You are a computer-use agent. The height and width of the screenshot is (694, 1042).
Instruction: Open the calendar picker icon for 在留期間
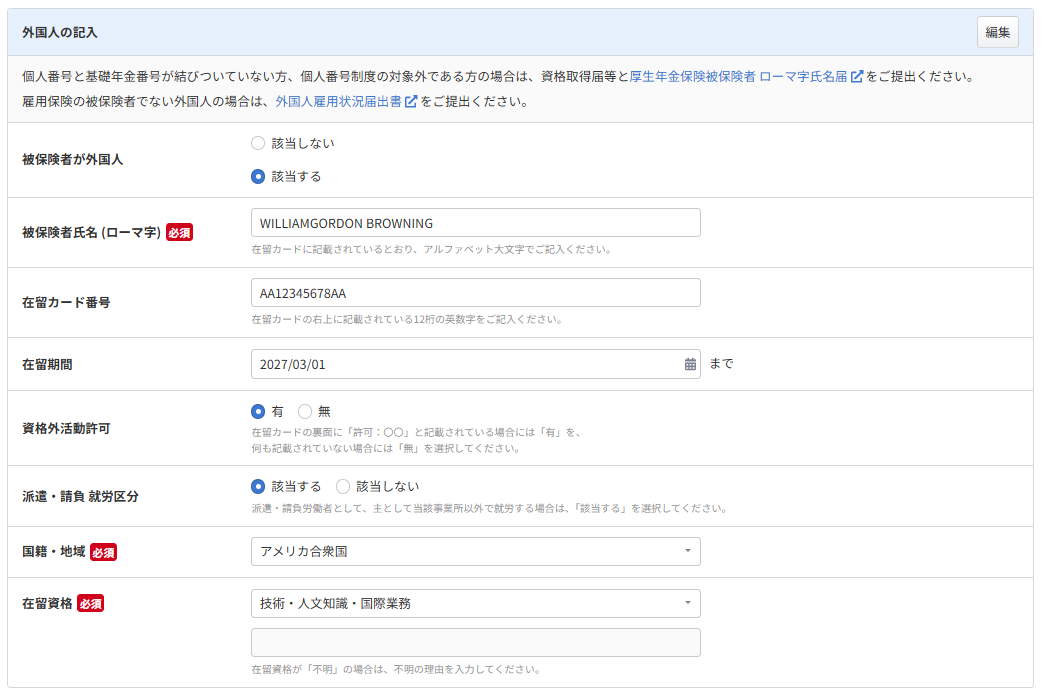pos(690,364)
